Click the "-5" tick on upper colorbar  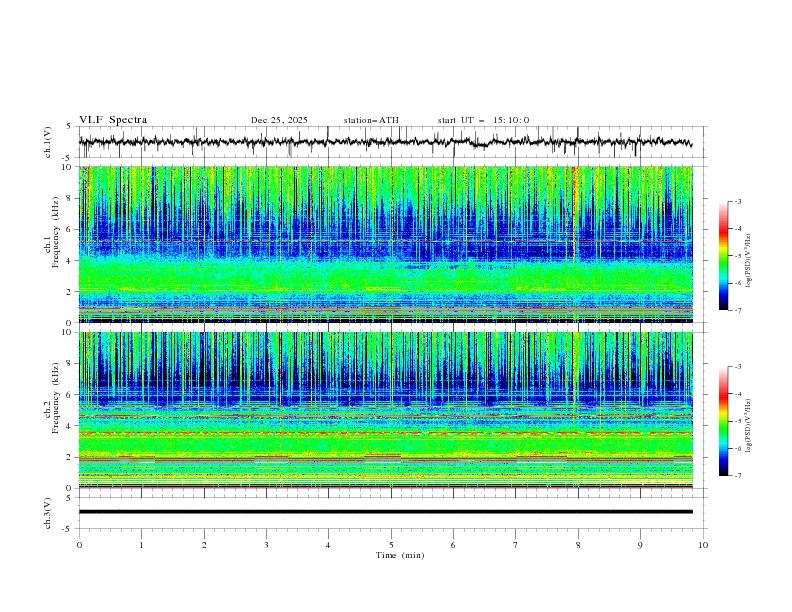pyautogui.click(x=738, y=256)
